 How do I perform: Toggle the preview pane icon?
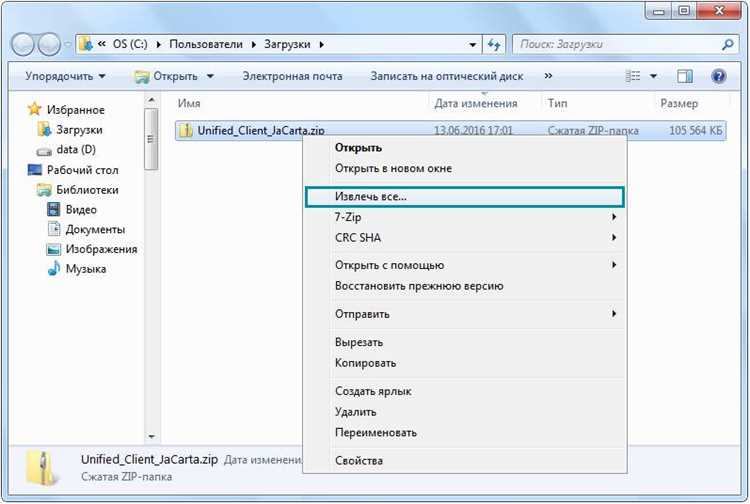(684, 76)
